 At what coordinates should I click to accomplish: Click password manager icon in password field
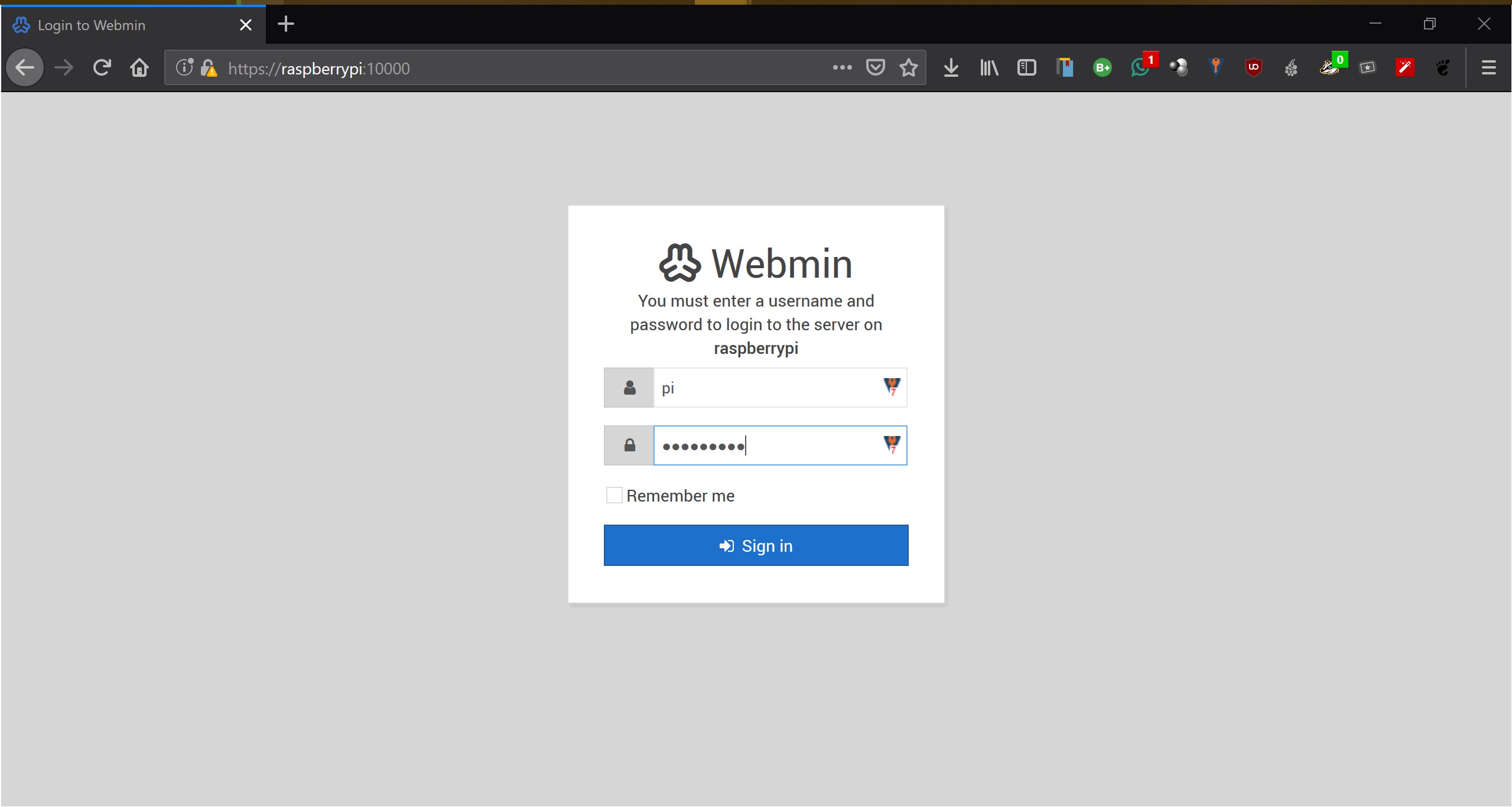[x=891, y=444]
